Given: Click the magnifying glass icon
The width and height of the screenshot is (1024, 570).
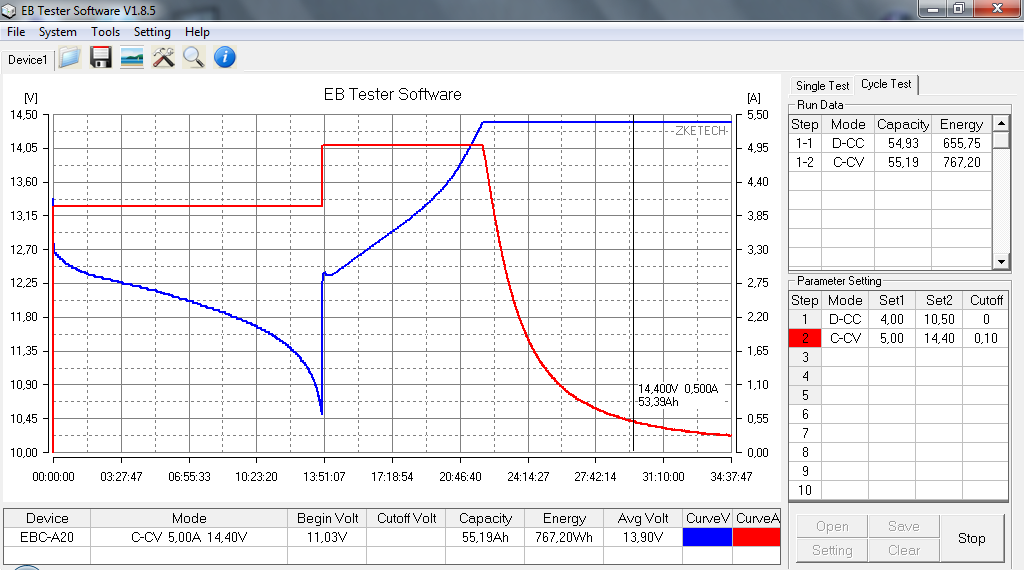Looking at the screenshot, I should (x=193, y=58).
